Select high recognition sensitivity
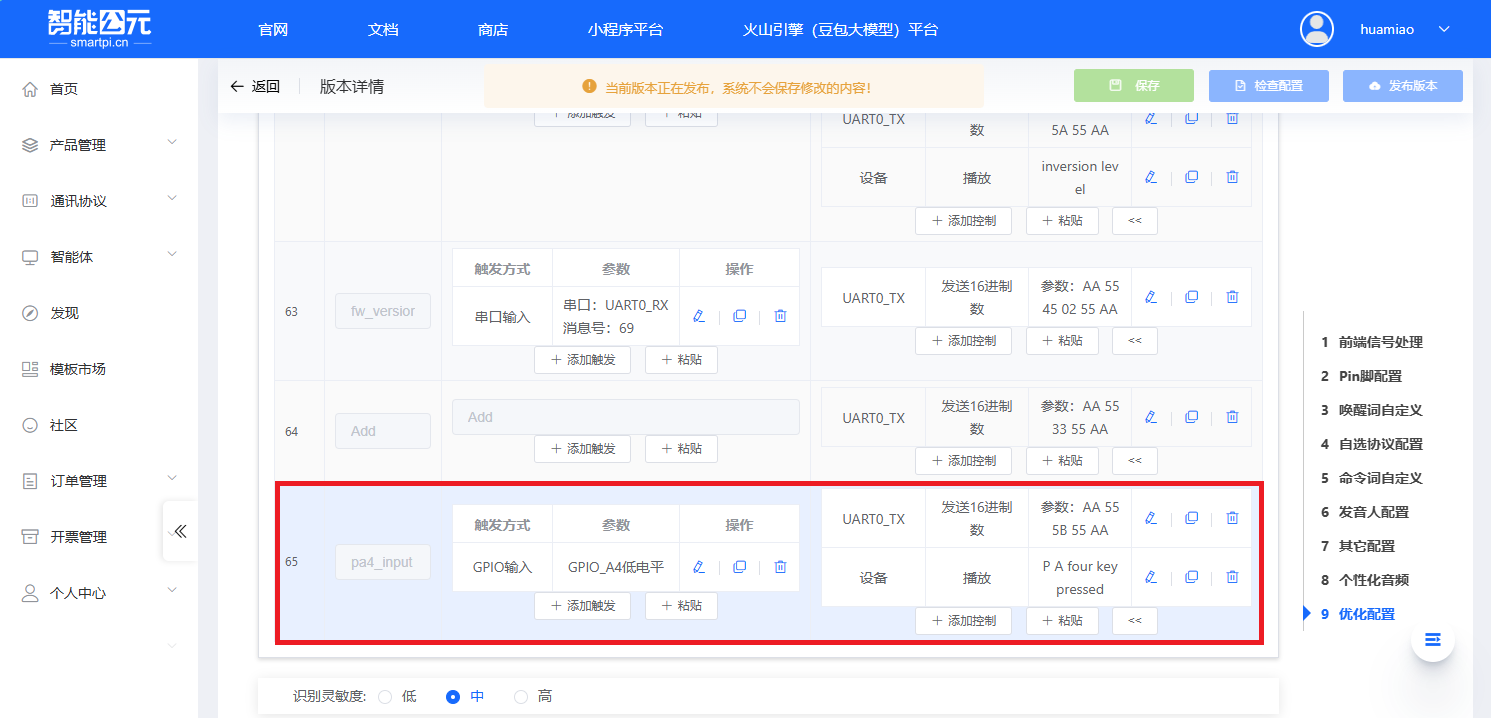Viewport: 1491px width, 718px height. (521, 697)
